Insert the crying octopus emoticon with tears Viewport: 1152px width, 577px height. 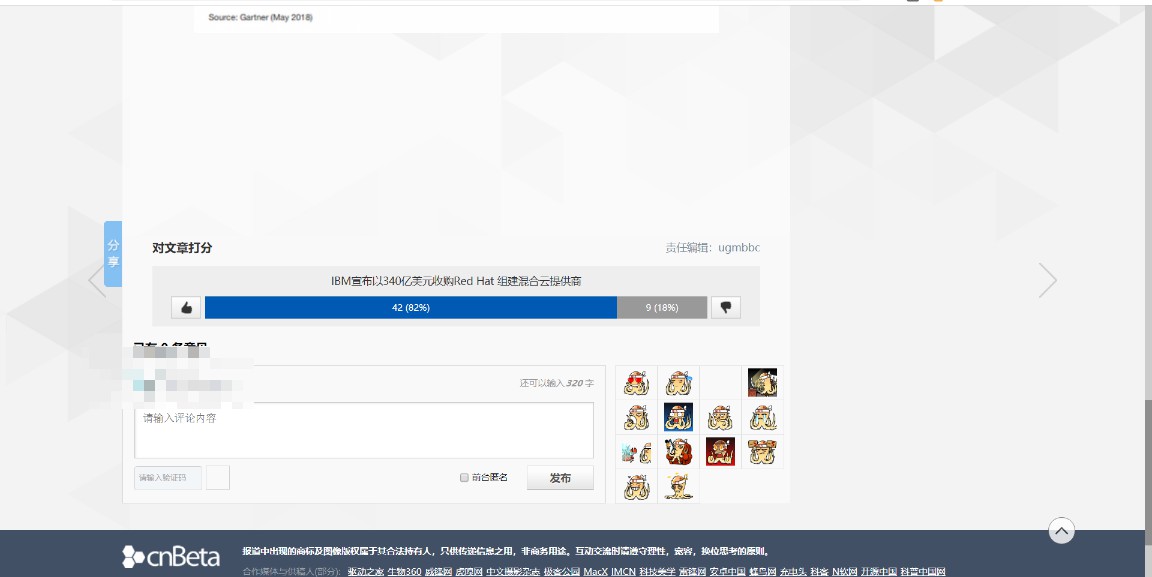point(763,417)
